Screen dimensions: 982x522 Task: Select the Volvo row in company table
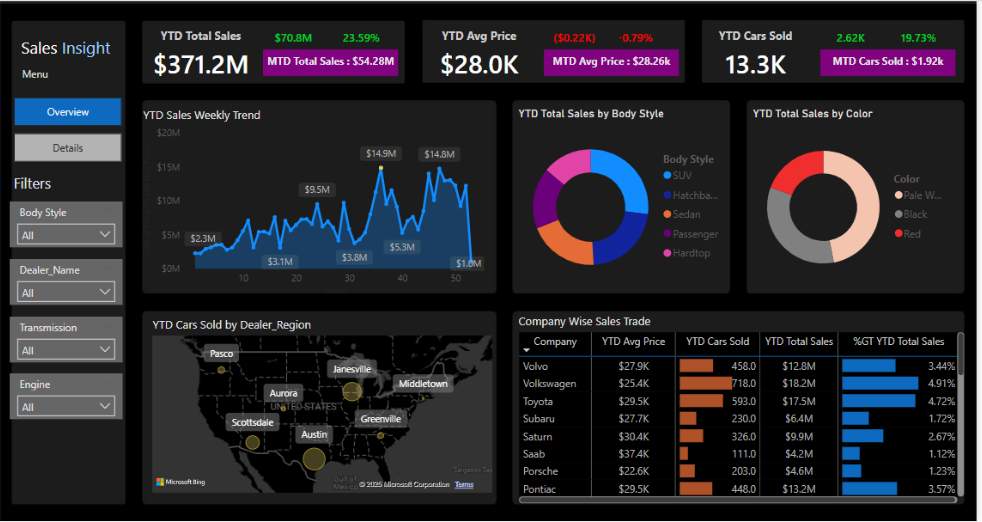tap(738, 366)
